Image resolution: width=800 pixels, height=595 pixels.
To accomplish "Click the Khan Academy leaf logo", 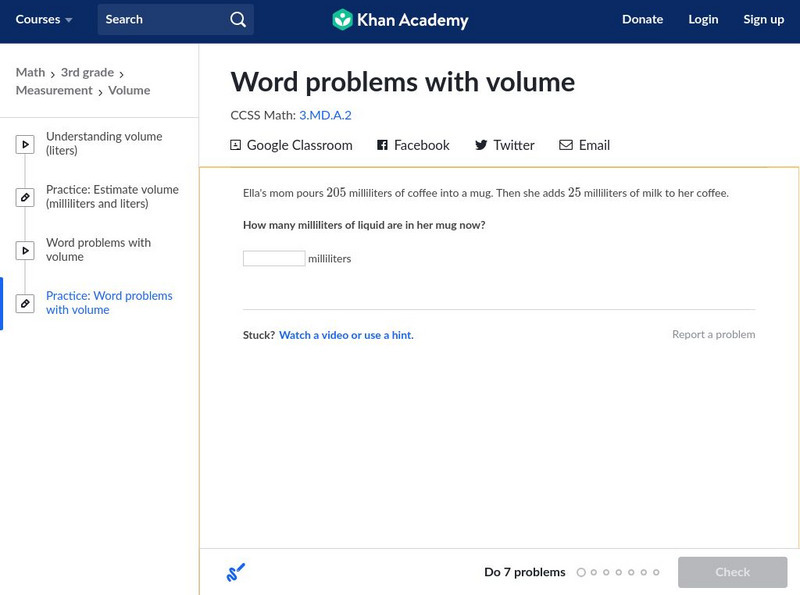I will 345,18.
